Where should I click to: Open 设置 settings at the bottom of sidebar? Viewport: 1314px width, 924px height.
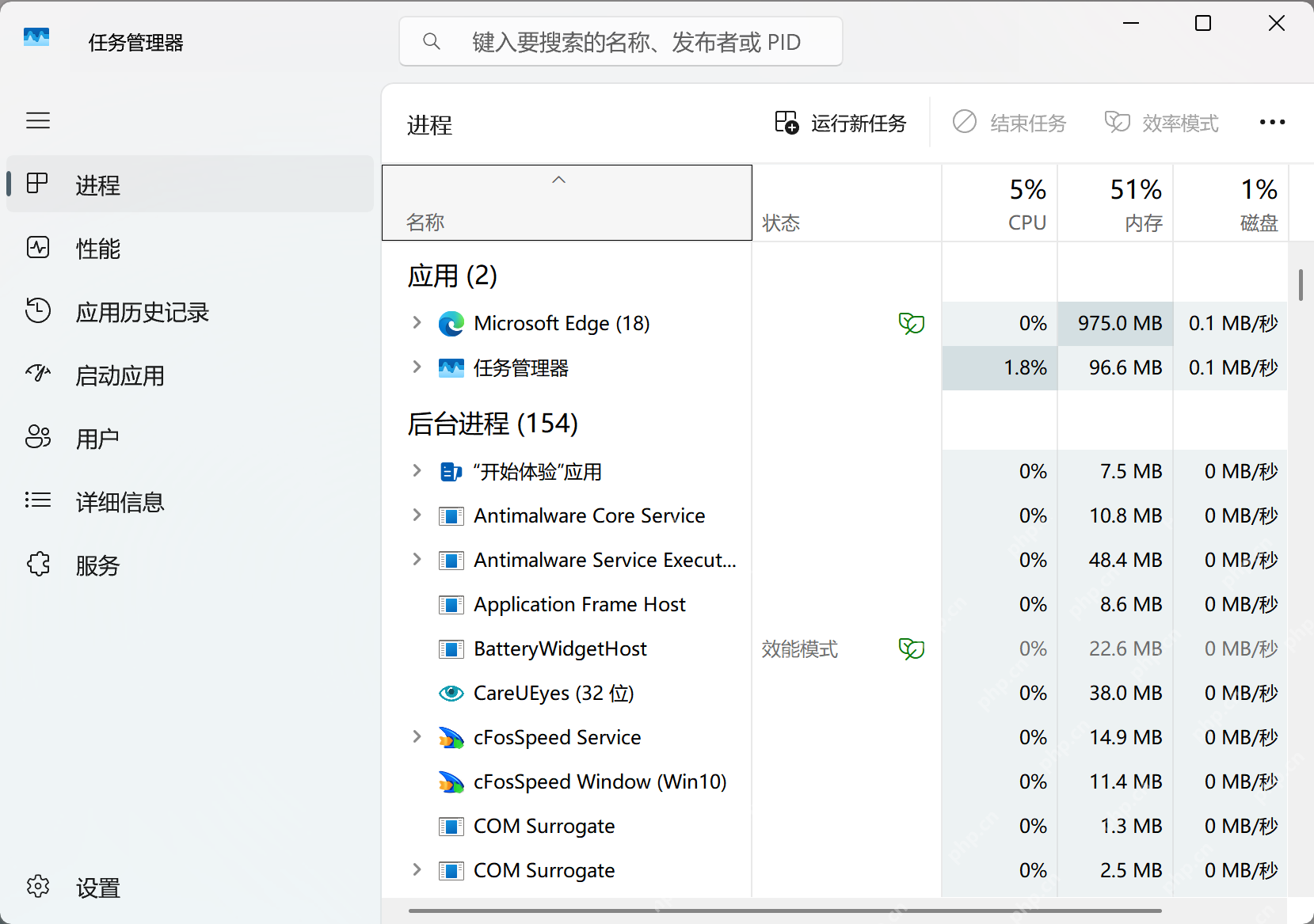tap(190, 887)
